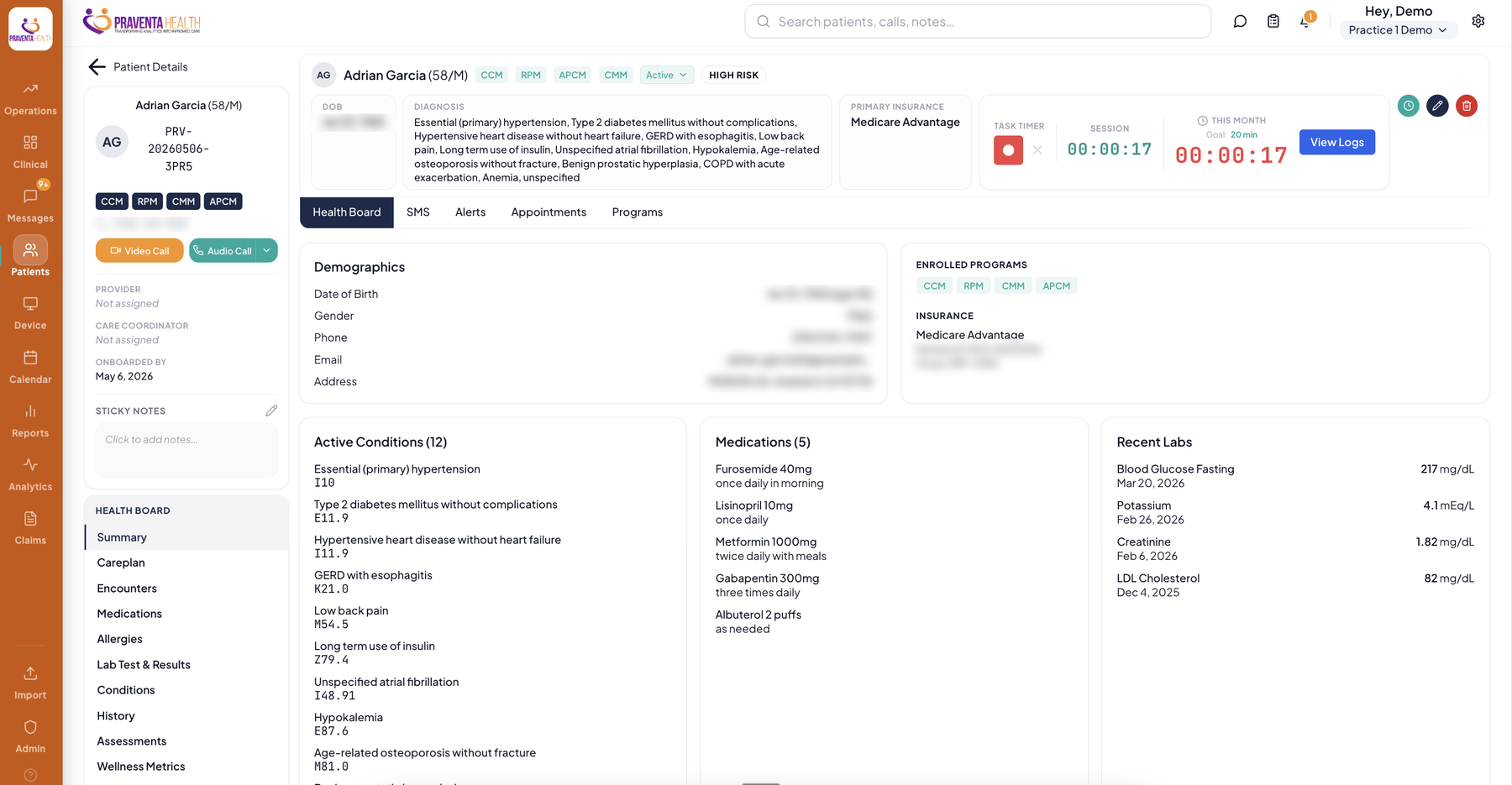Open Import from the sidebar
Image resolution: width=1512 pixels, height=785 pixels.
(30, 683)
